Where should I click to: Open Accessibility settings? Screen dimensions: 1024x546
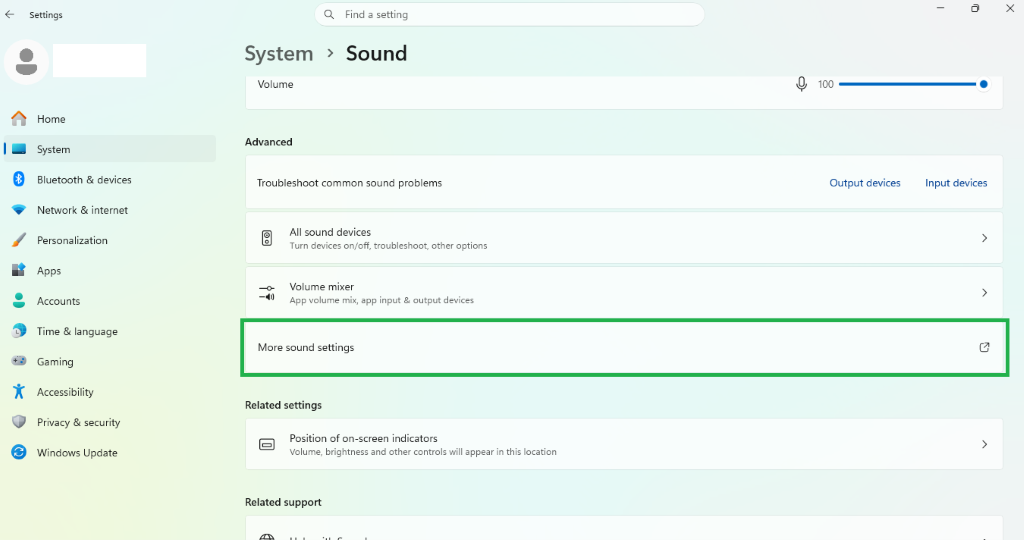tap(110, 391)
